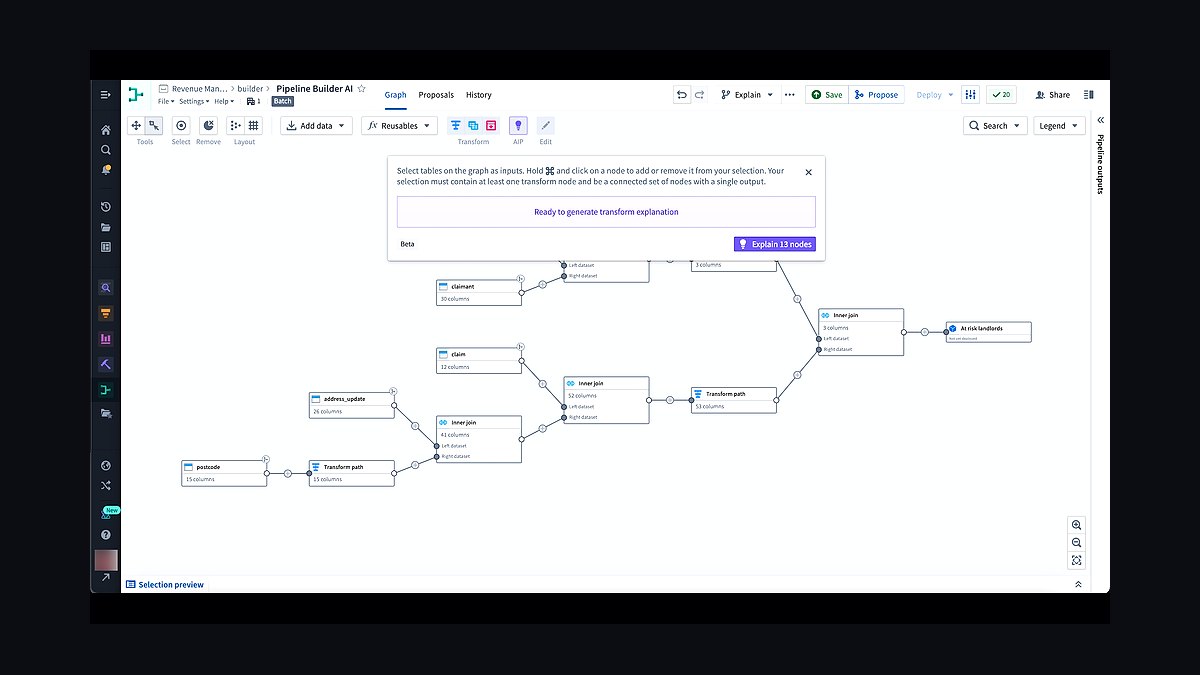Click the Remove nodes icon
This screenshot has width=1200, height=675.
[x=208, y=126]
